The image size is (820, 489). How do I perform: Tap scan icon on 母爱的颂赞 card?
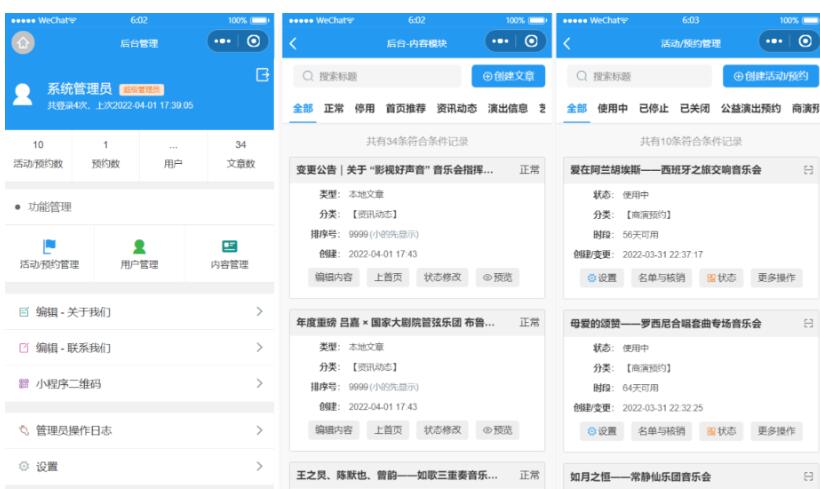click(x=808, y=323)
